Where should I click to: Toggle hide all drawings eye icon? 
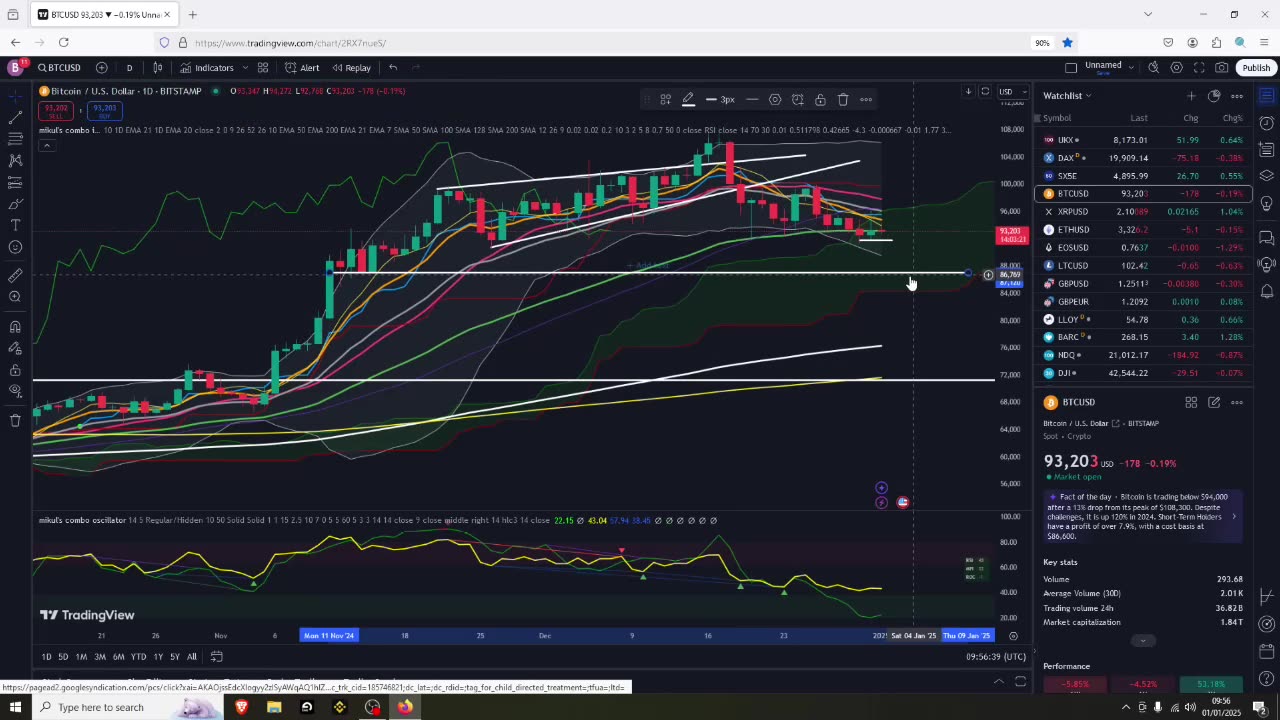click(x=15, y=391)
